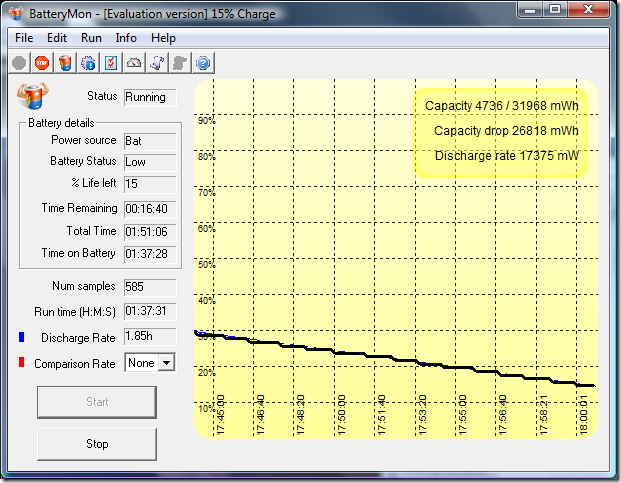Open the Edit menu
The height and width of the screenshot is (483, 621).
click(x=57, y=38)
